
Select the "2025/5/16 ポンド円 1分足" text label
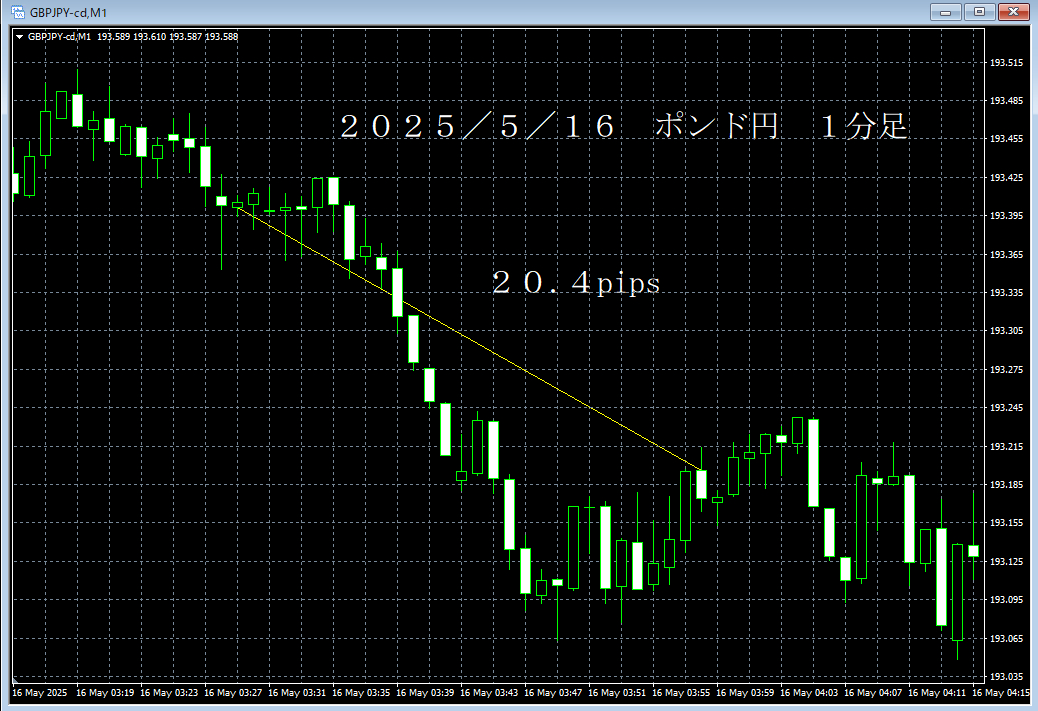click(623, 127)
